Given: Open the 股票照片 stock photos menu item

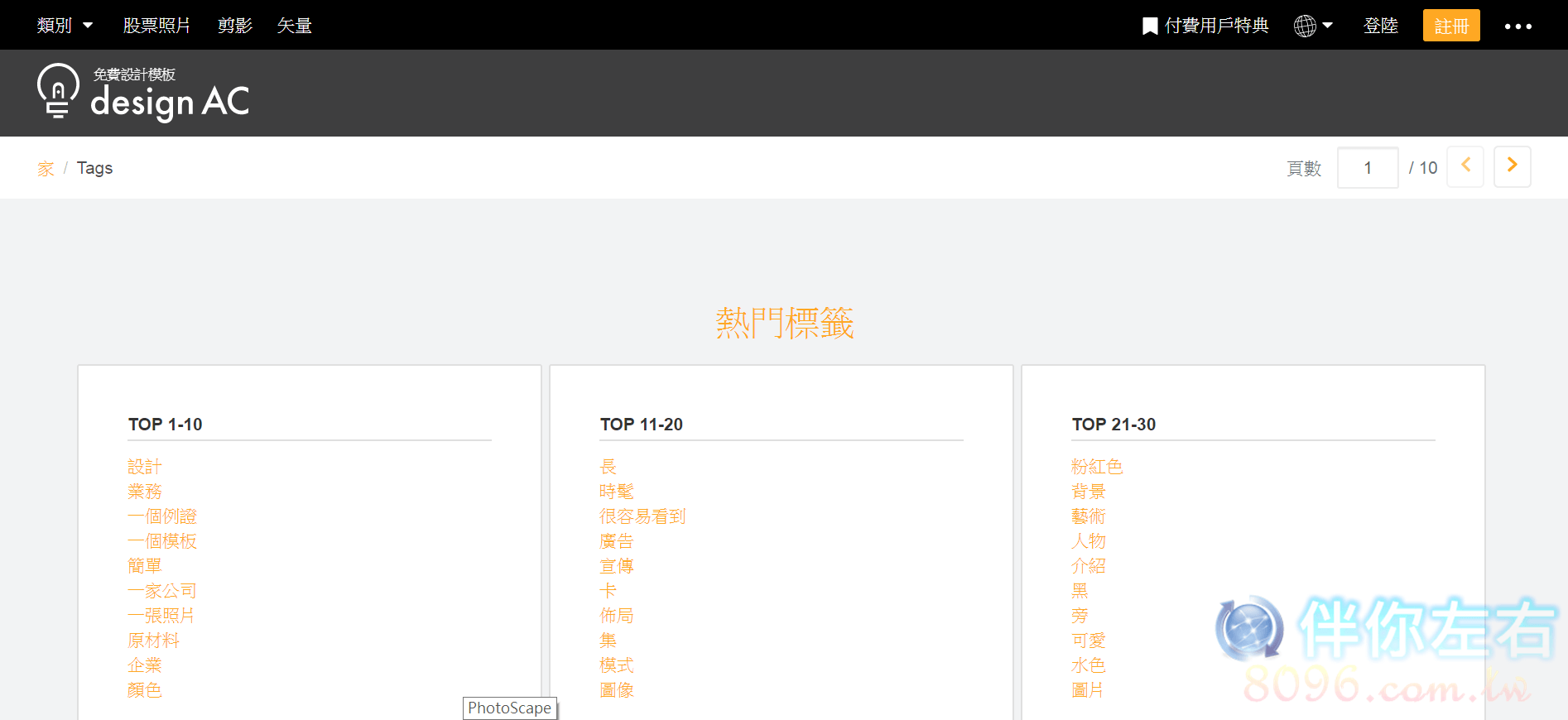Looking at the screenshot, I should click(x=156, y=26).
